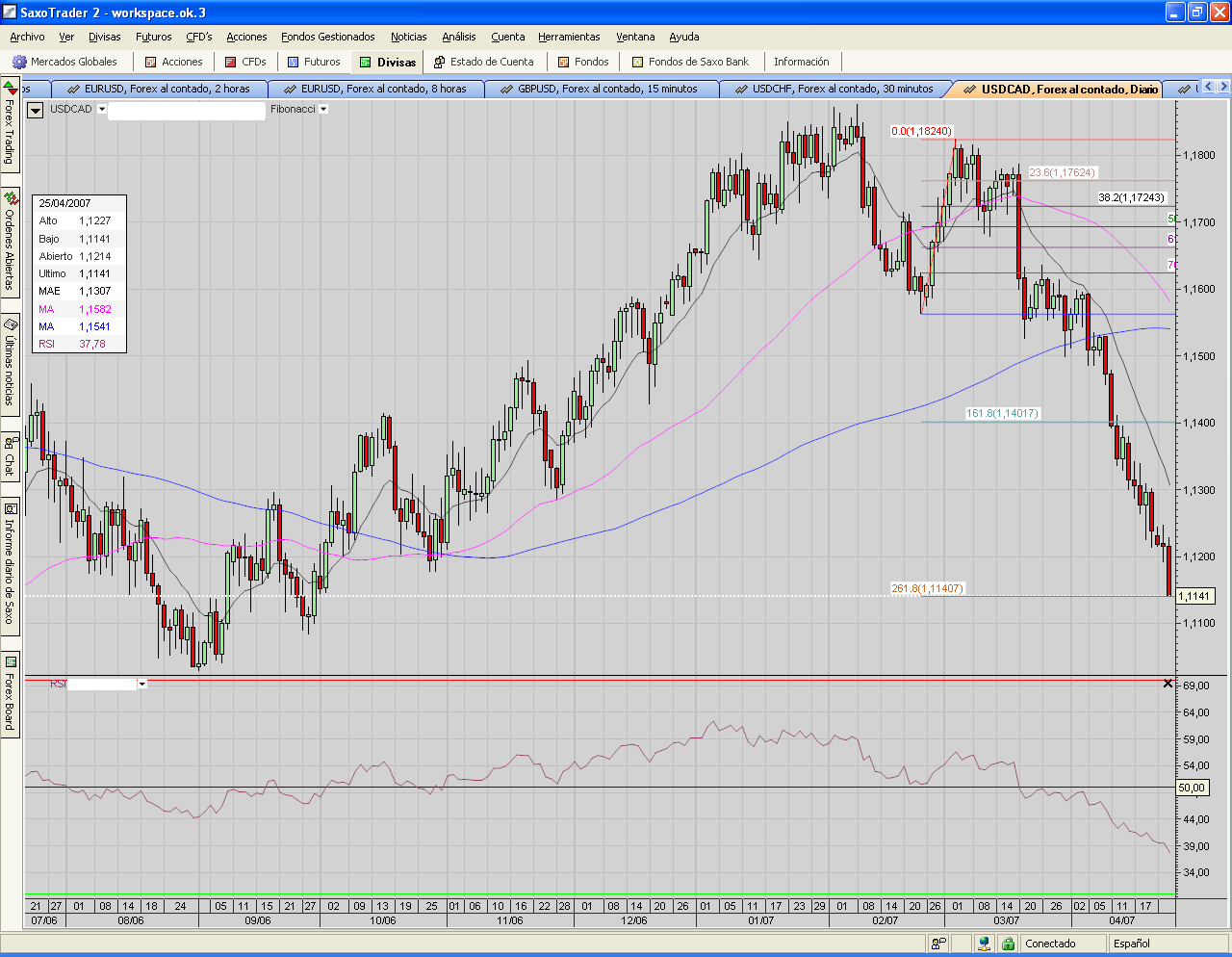Switch to USDCHF 30 minutos chart tab

[x=834, y=89]
